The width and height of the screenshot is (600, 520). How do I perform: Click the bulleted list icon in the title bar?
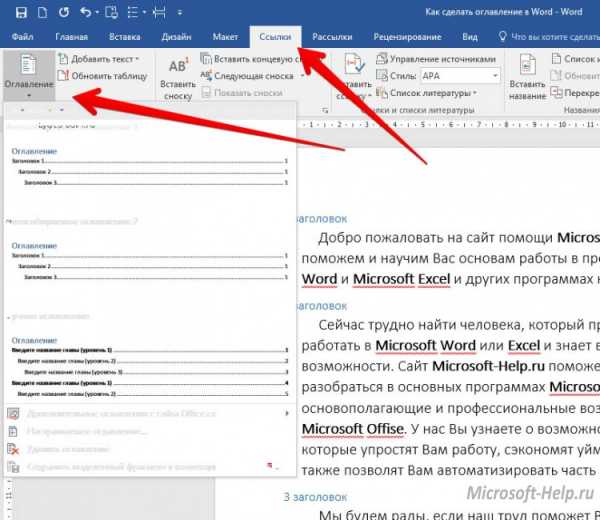pos(133,13)
